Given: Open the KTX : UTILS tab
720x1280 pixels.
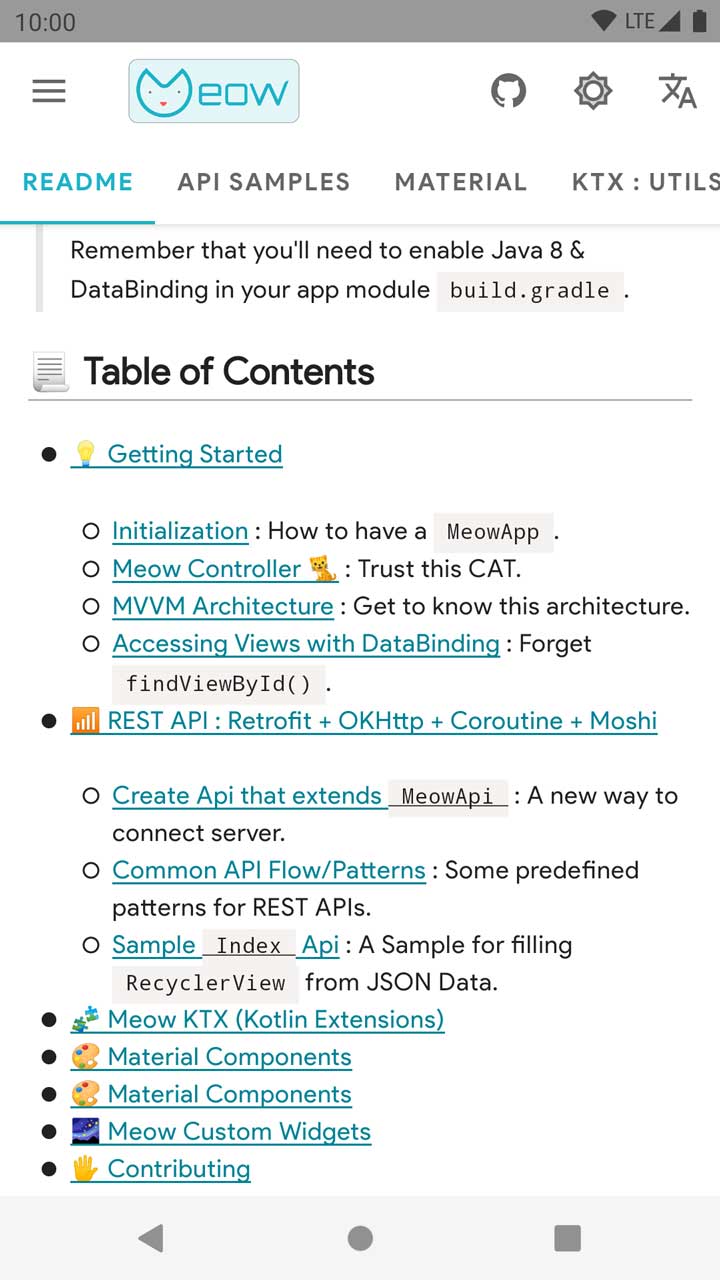Looking at the screenshot, I should 645,182.
